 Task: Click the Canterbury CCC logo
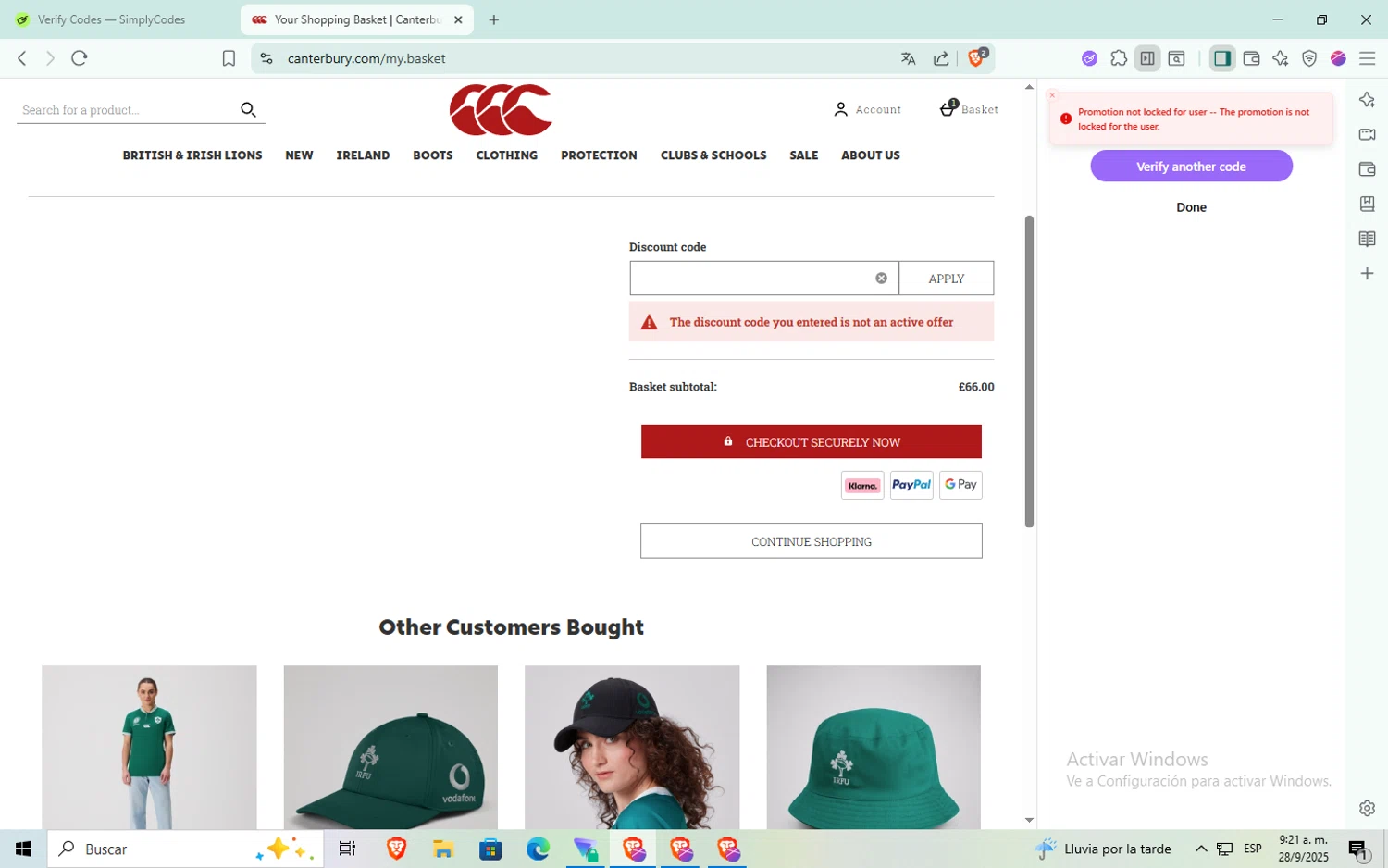501,109
